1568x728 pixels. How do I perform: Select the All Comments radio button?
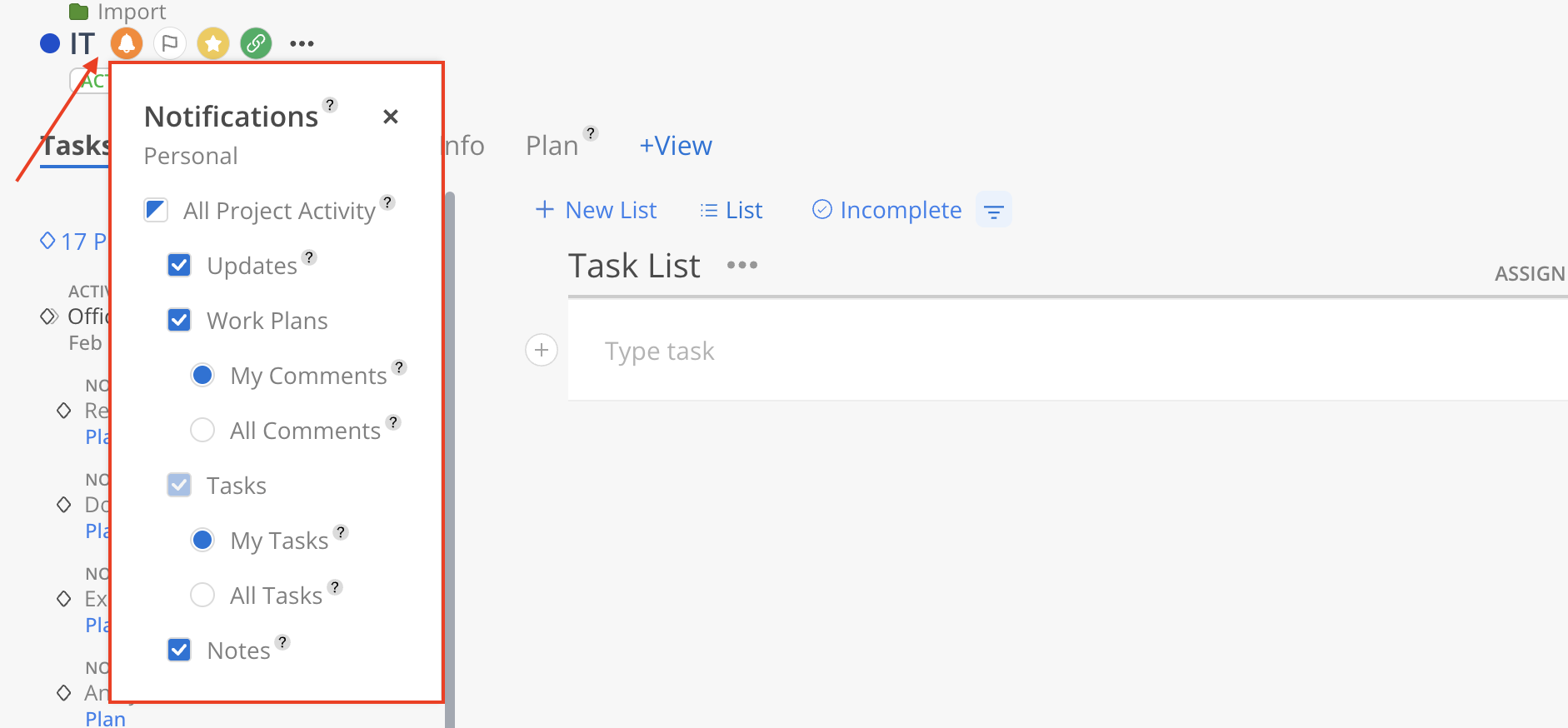pos(202,430)
